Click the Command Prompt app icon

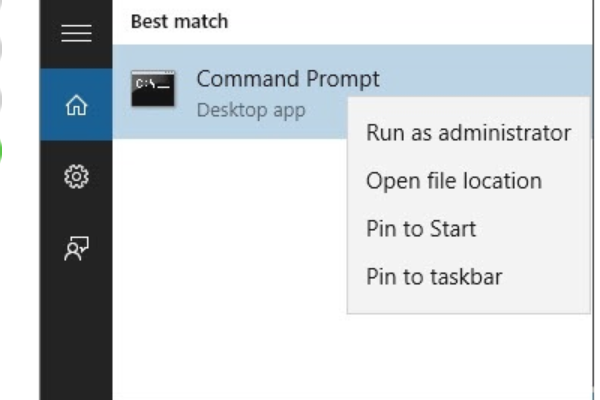click(153, 90)
